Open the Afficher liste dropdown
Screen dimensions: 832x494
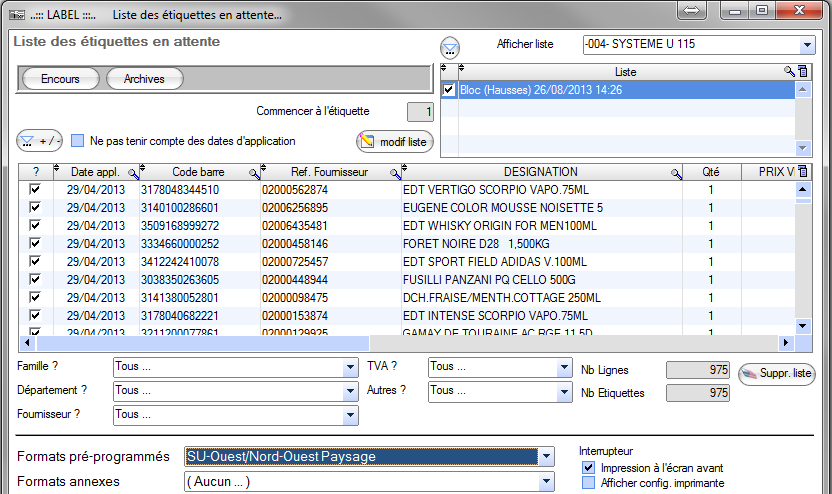806,45
